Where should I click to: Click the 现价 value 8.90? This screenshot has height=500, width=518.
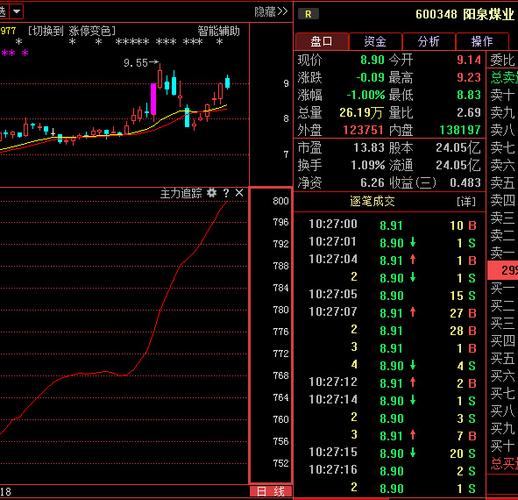point(372,60)
